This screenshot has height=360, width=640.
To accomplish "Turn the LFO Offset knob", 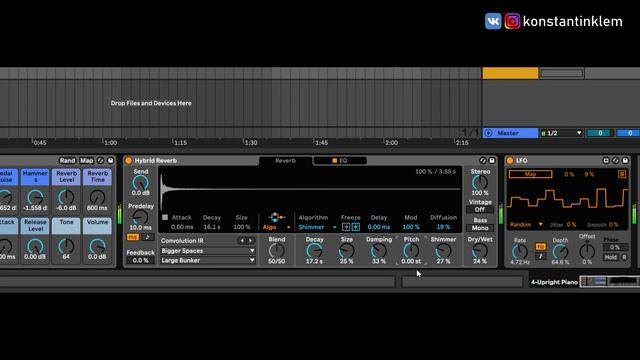I will click(x=587, y=251).
